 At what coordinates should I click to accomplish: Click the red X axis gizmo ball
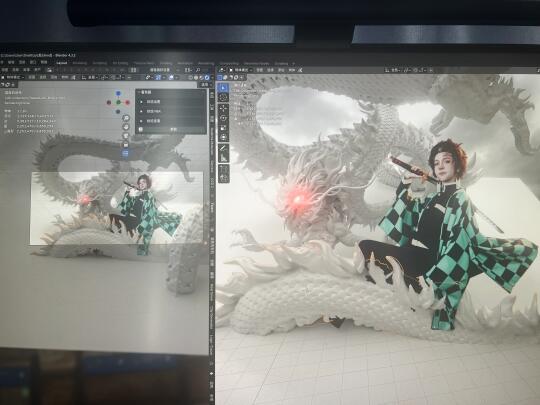click(x=127, y=102)
